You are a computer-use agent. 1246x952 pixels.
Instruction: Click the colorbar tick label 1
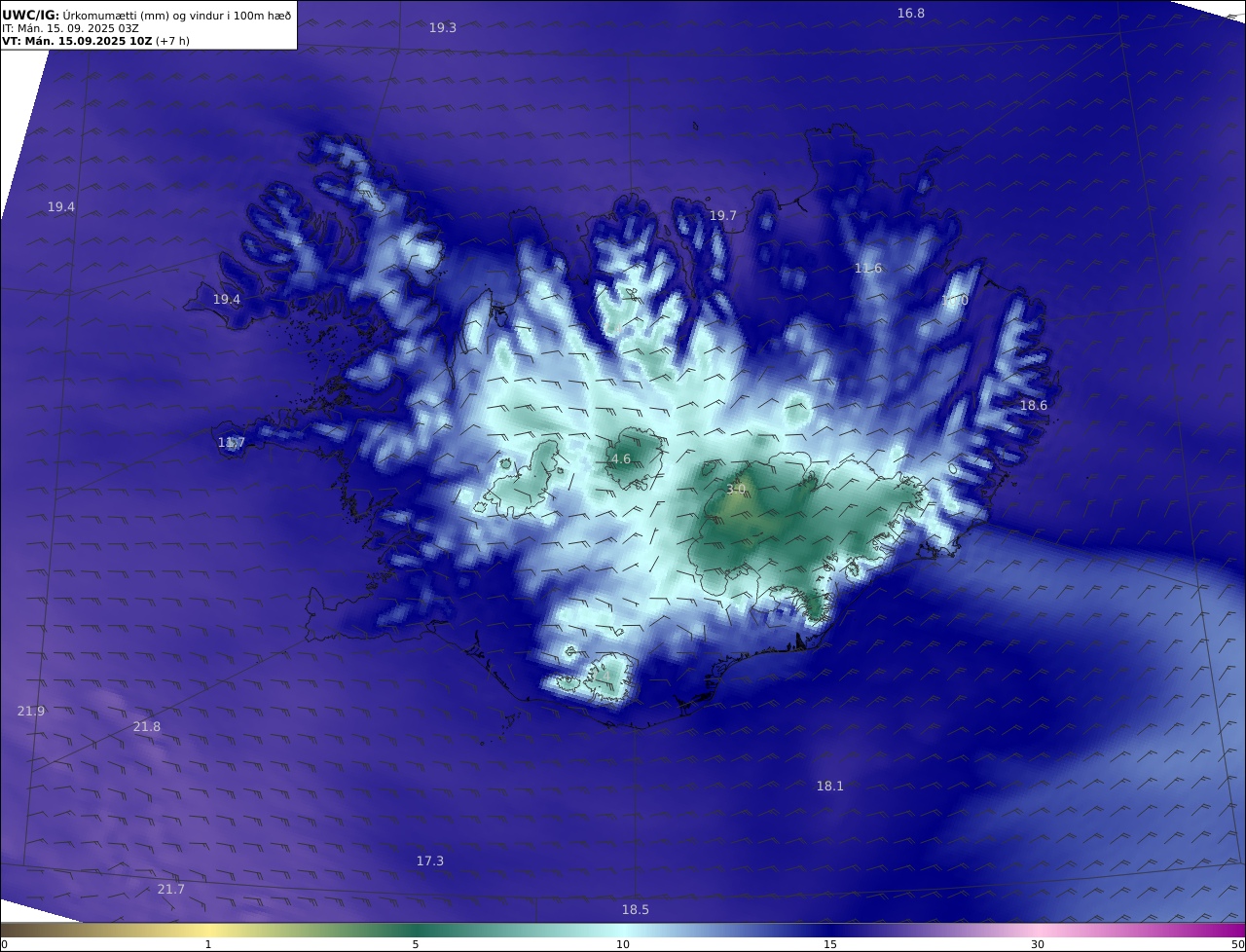click(x=208, y=944)
